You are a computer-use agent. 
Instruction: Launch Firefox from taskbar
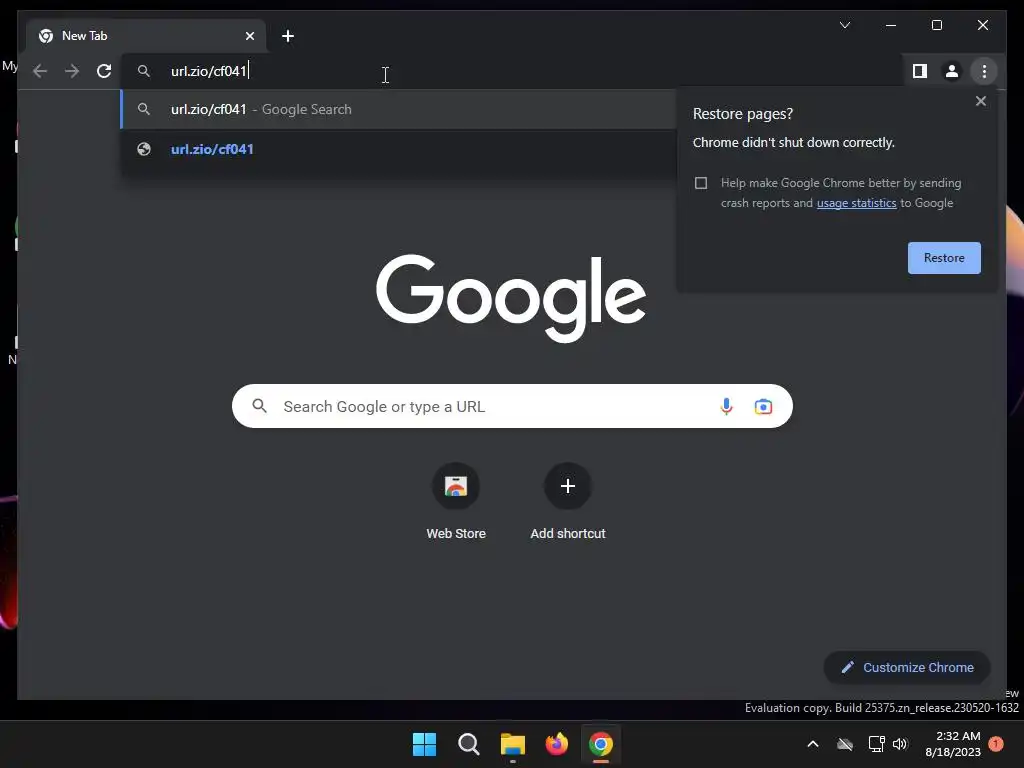(x=556, y=744)
